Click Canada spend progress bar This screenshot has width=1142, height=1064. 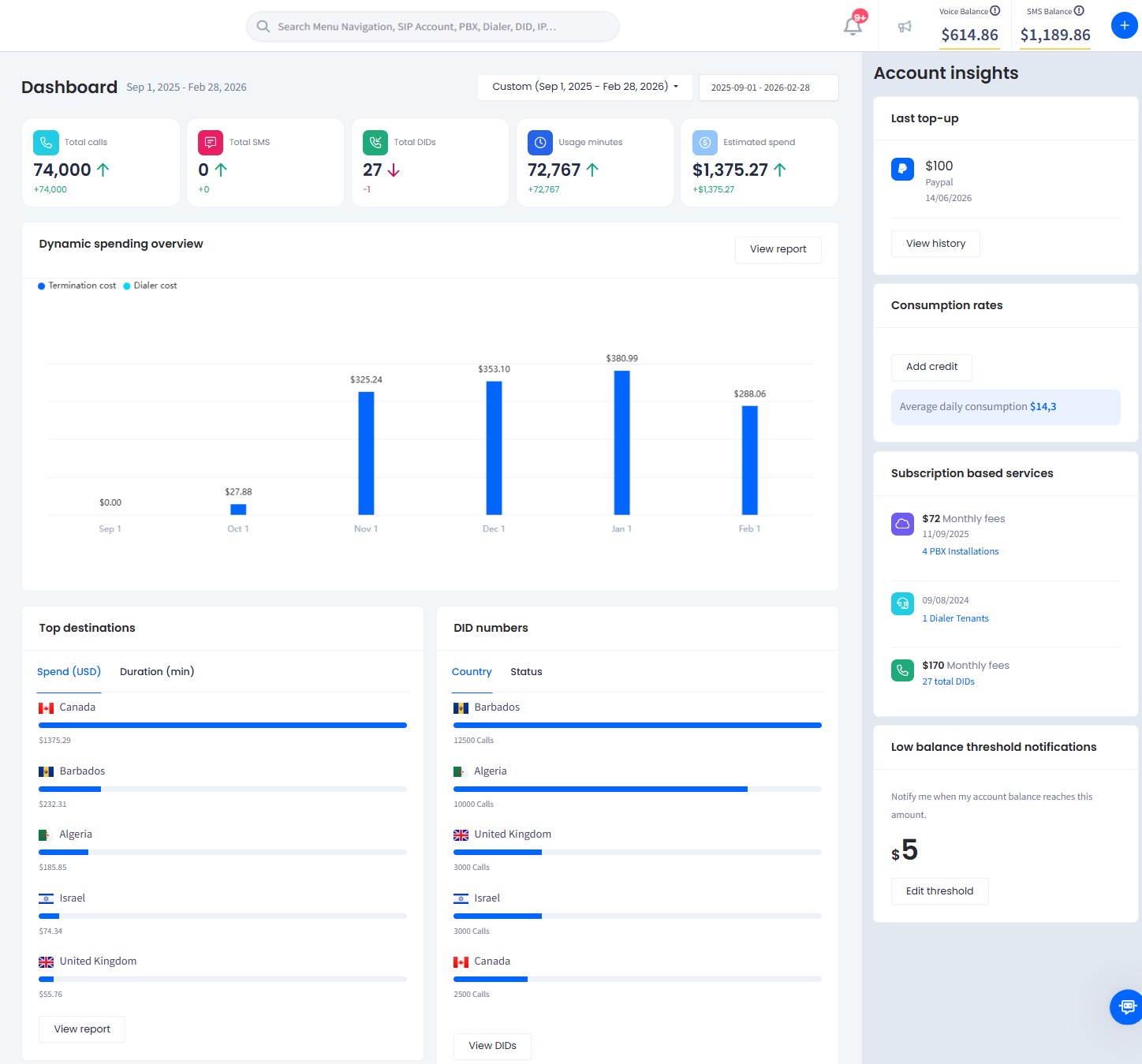[x=222, y=725]
